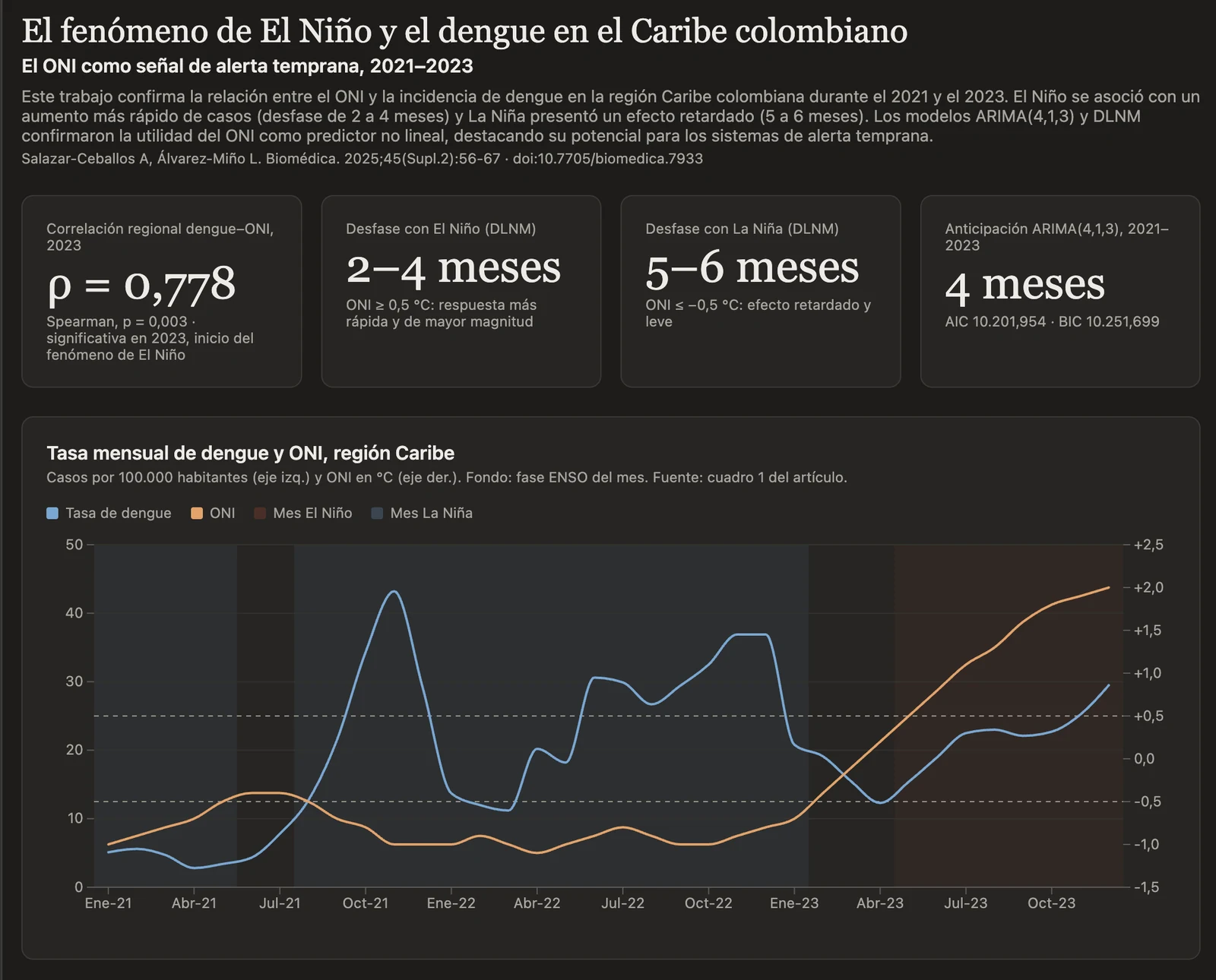Click the ONI line endpoint at Dec-23
Image resolution: width=1216 pixels, height=980 pixels.
[1109, 587]
